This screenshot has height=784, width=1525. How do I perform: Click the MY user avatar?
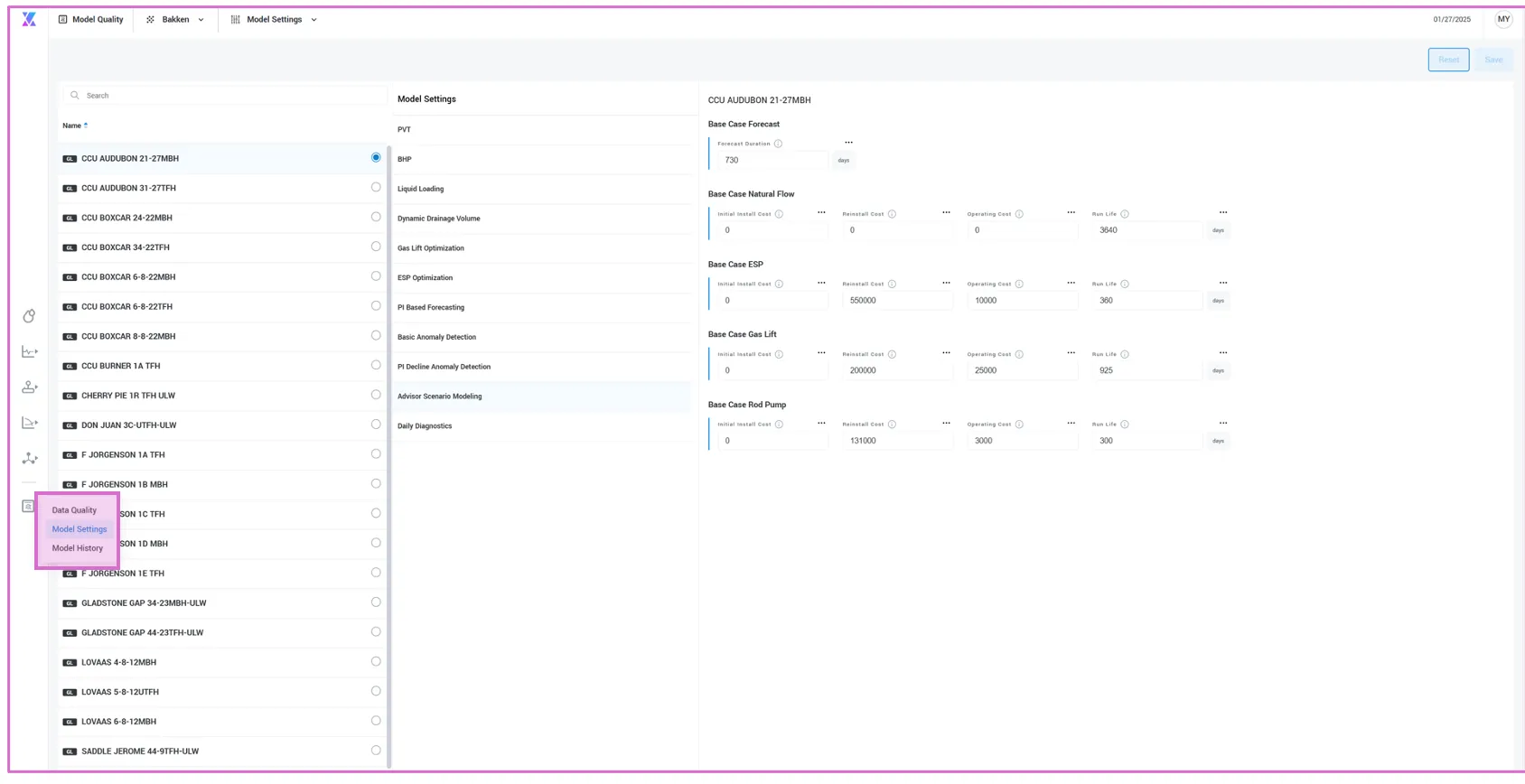click(x=1503, y=19)
